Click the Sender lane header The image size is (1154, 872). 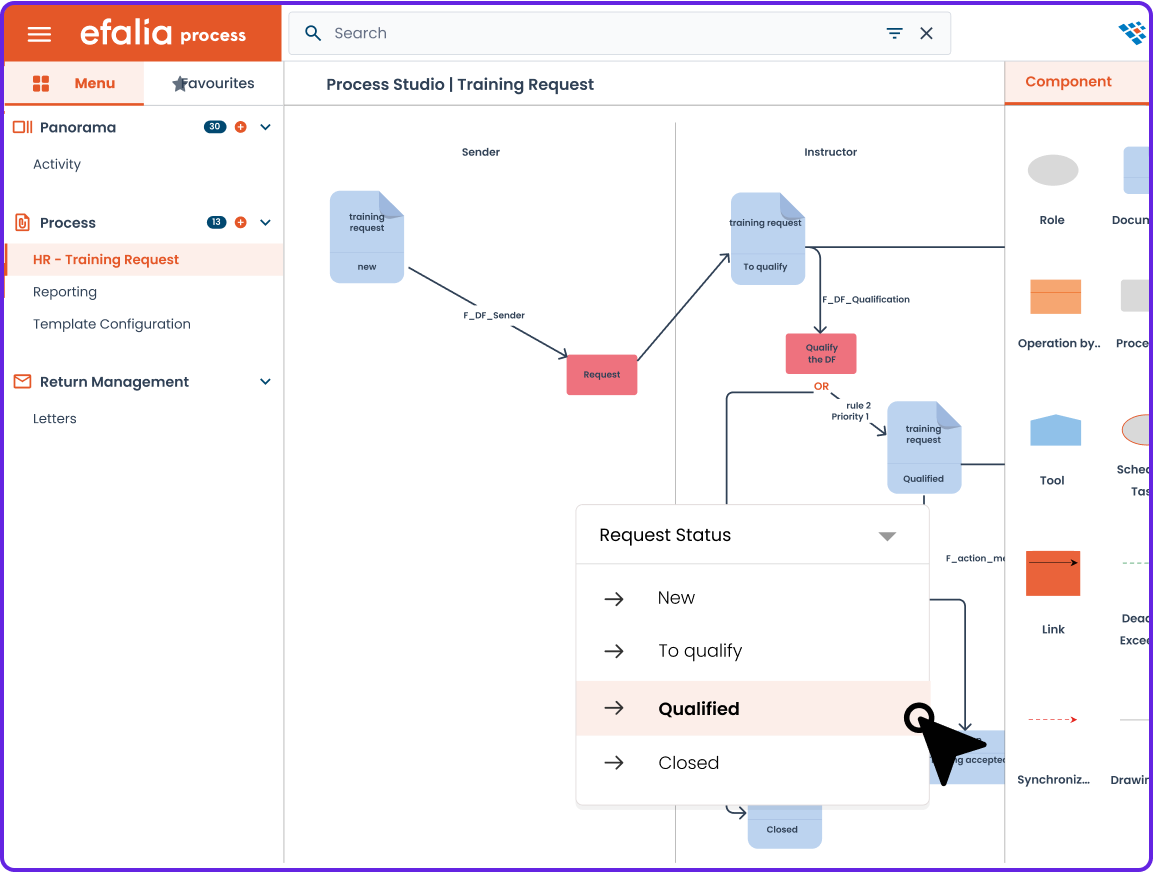pos(481,152)
